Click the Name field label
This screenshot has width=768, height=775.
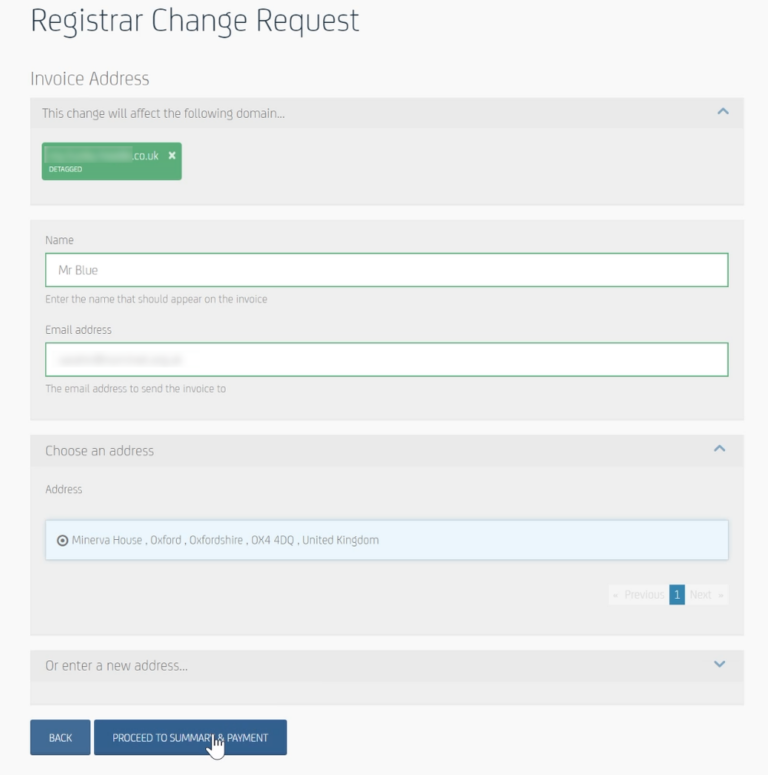(x=59, y=240)
